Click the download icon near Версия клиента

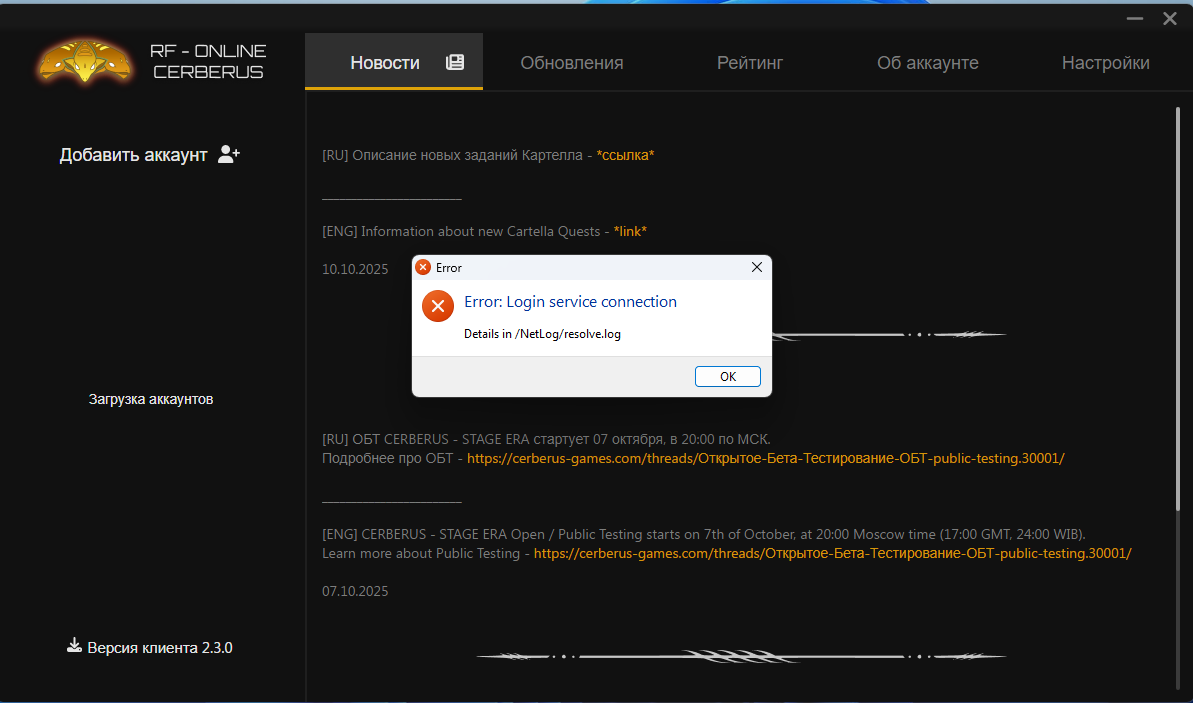74,646
